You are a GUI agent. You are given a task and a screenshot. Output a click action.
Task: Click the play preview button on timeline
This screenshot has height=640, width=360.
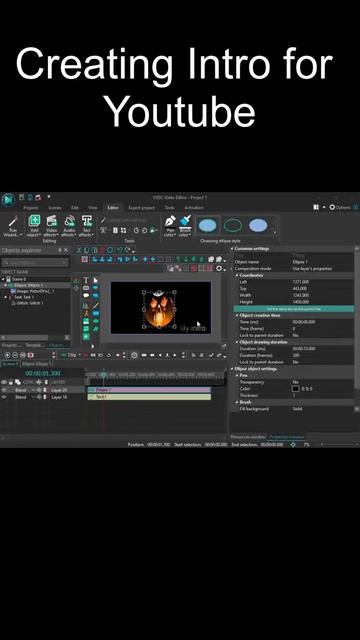[175, 355]
